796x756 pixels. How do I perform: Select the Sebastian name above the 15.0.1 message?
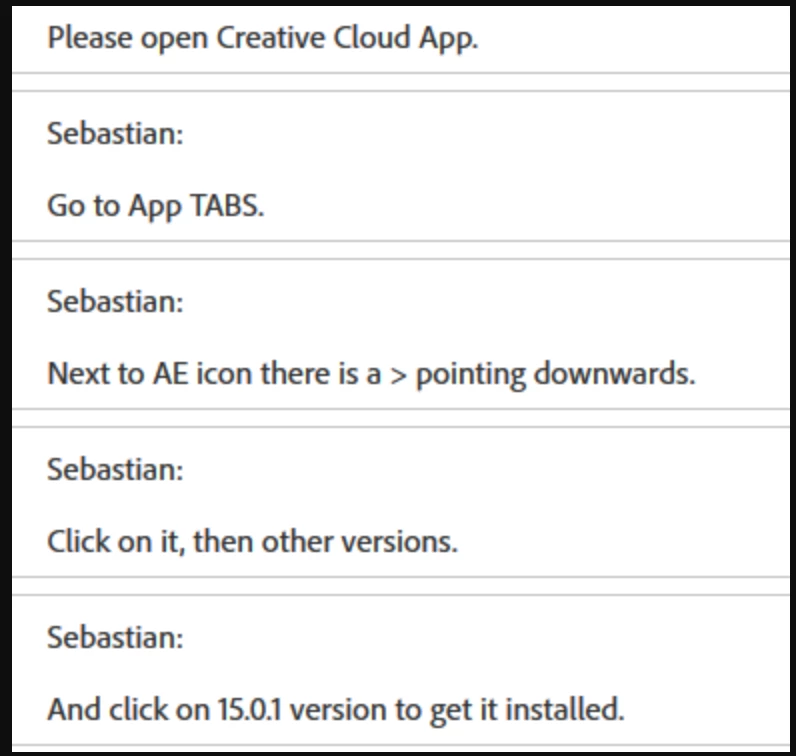(115, 638)
